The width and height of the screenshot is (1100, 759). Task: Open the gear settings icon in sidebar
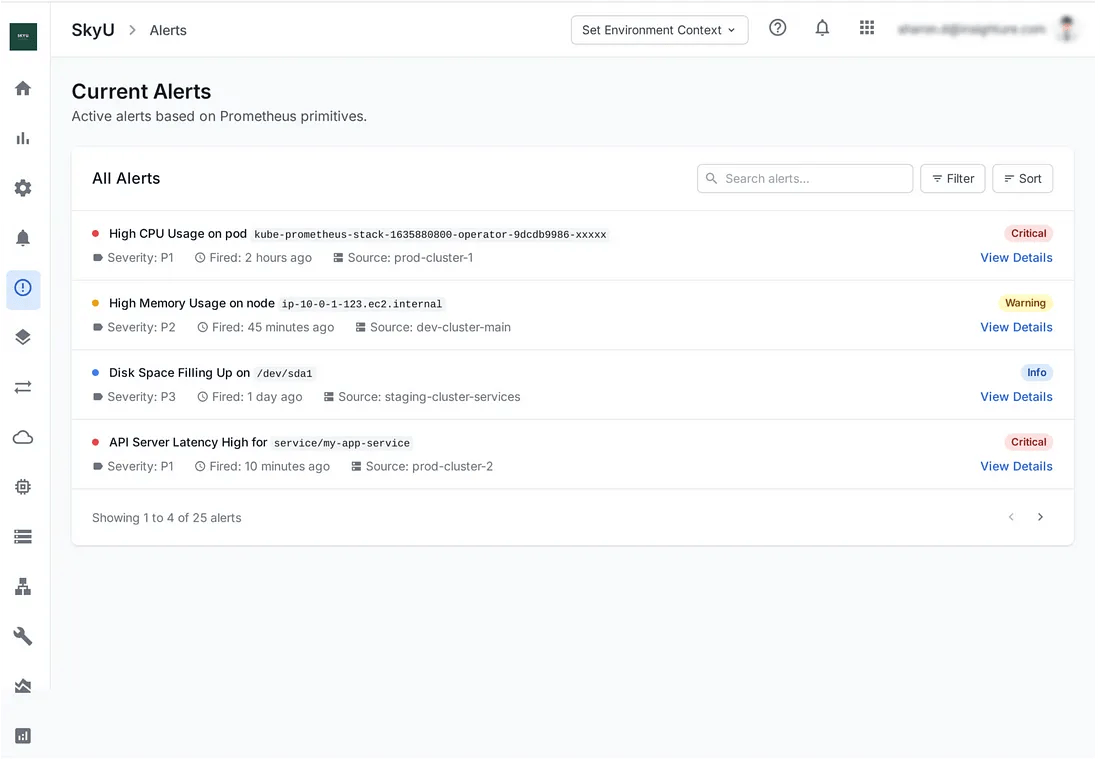point(23,188)
